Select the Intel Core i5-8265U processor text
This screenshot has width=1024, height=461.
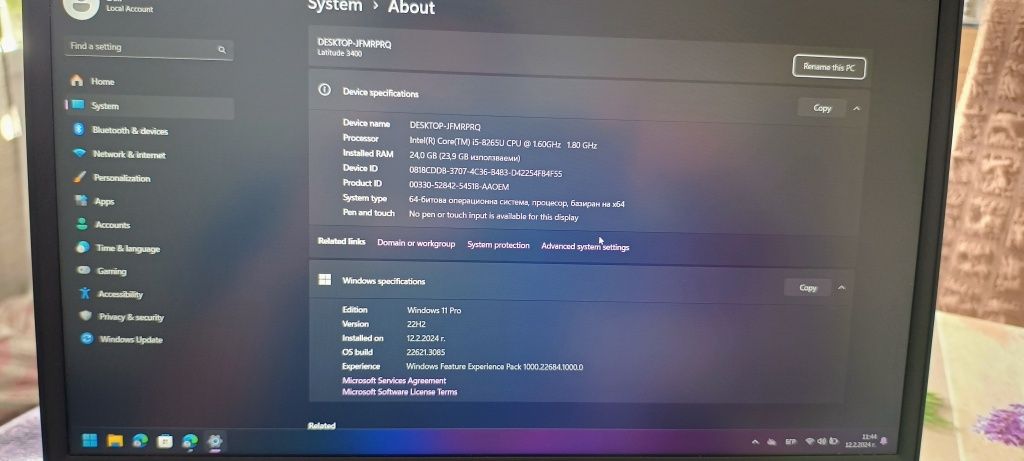click(503, 142)
